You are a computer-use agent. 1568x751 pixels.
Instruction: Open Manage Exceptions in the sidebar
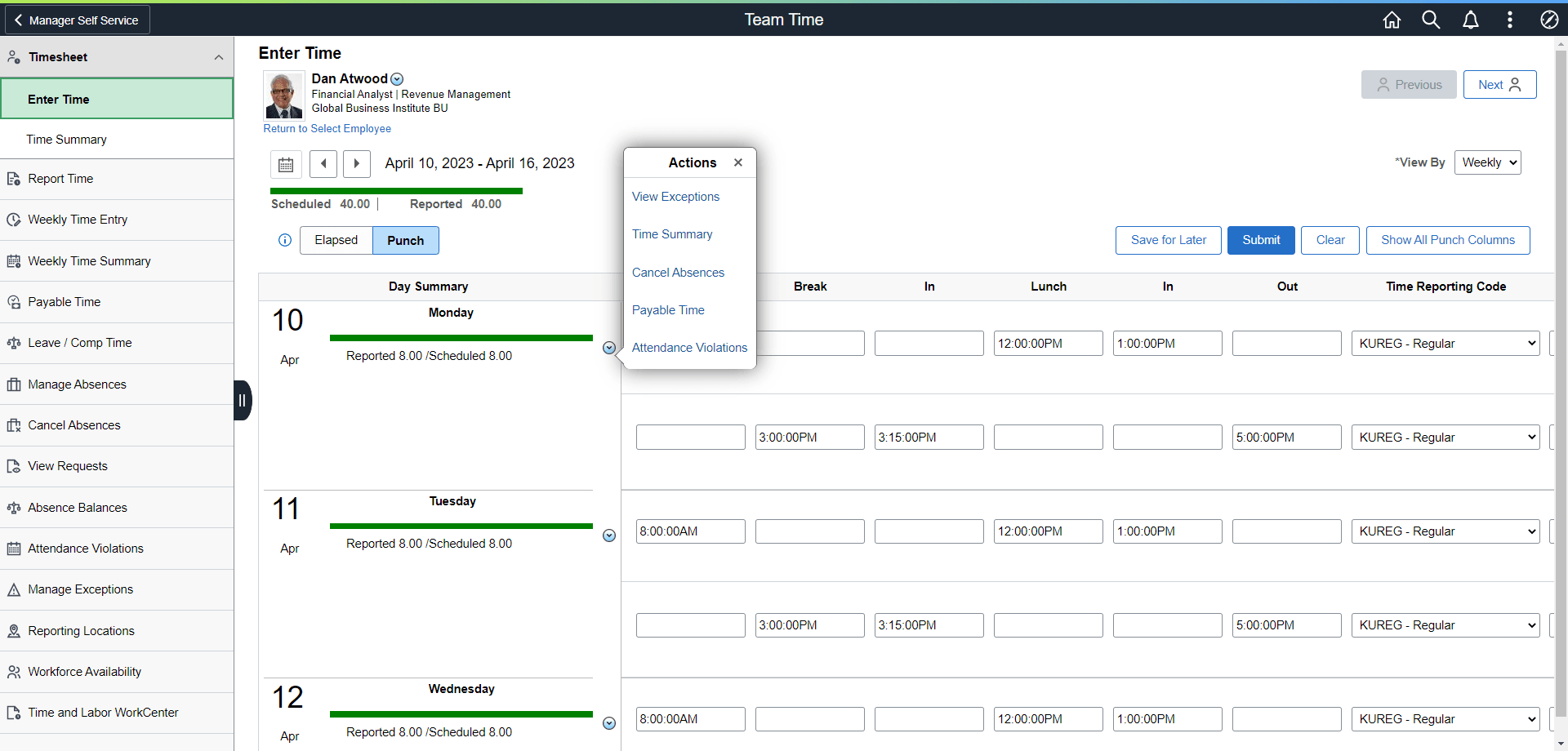point(117,589)
